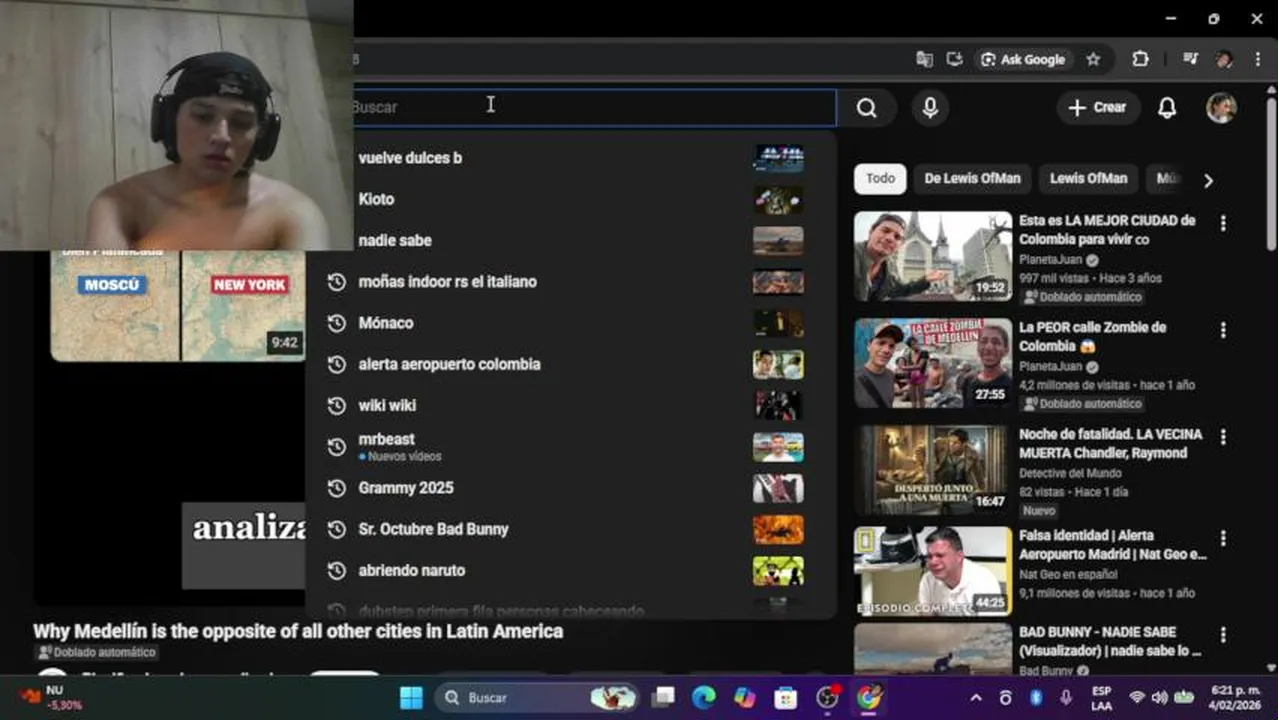Image resolution: width=1278 pixels, height=720 pixels.
Task: Open Task View from the taskbar
Action: (x=663, y=697)
